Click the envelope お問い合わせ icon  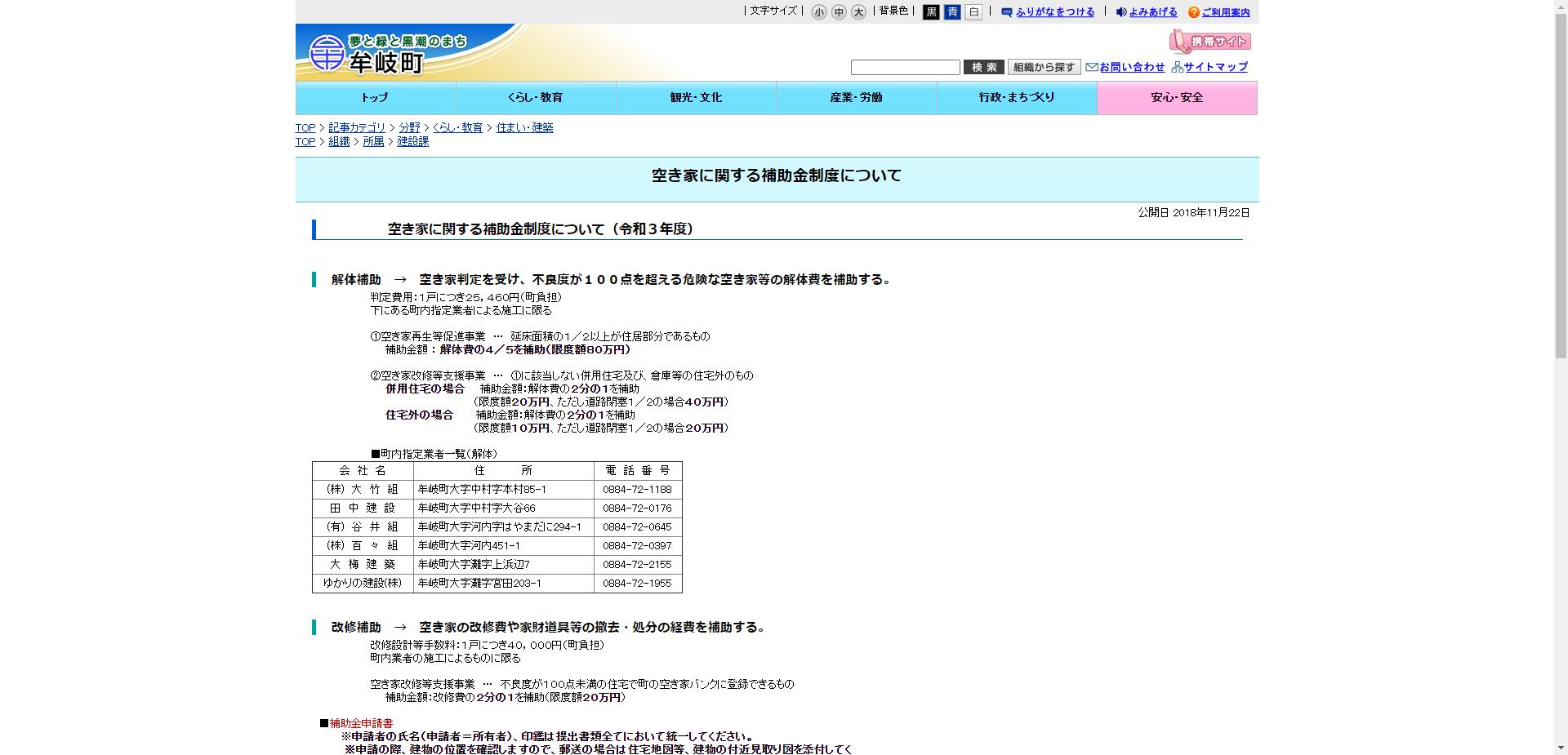[x=1091, y=68]
